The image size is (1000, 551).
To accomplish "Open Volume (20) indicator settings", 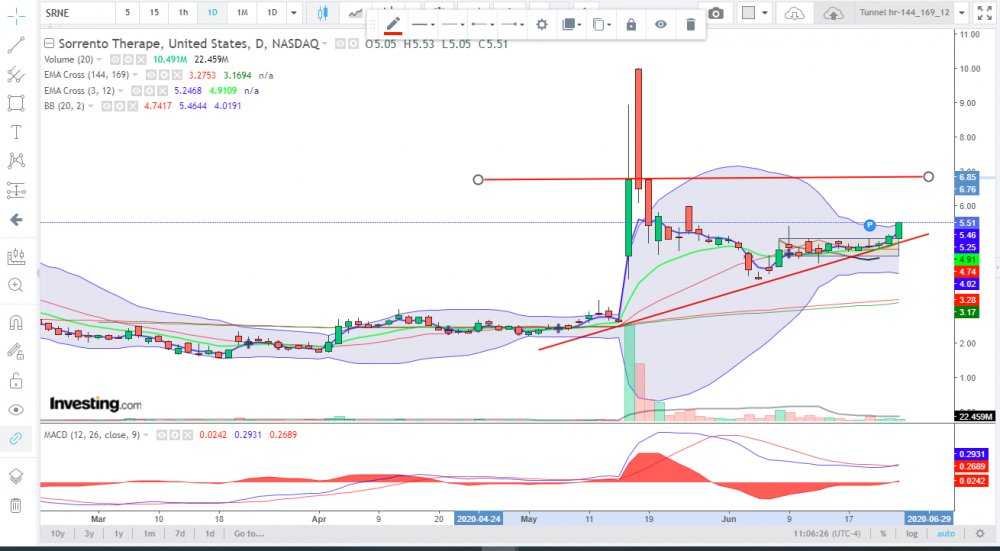I will [127, 59].
